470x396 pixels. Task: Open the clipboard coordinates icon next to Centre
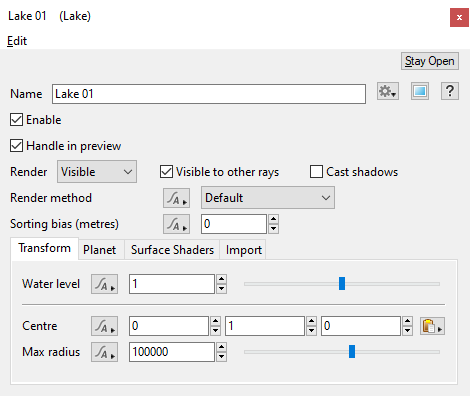(432, 326)
